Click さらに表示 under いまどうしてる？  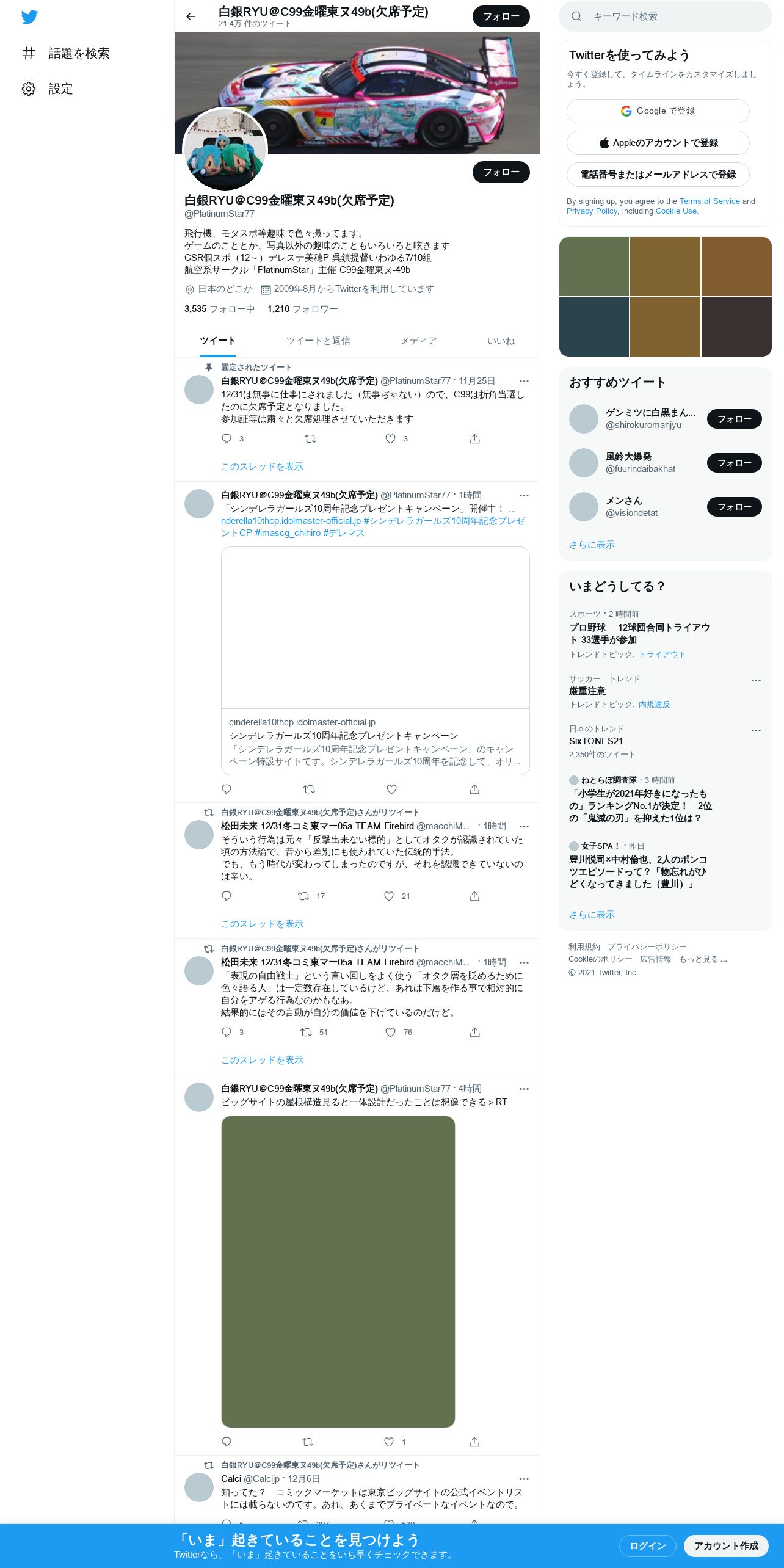click(592, 915)
